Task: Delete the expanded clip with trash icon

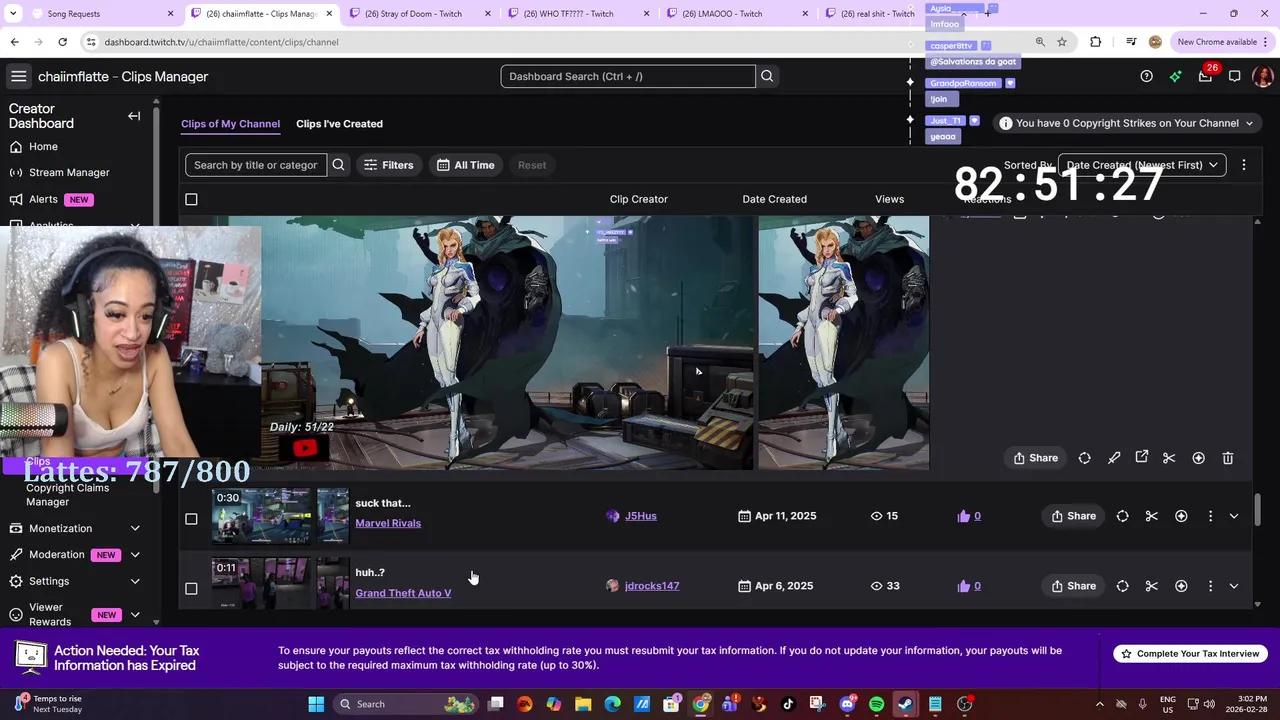Action: (1228, 458)
